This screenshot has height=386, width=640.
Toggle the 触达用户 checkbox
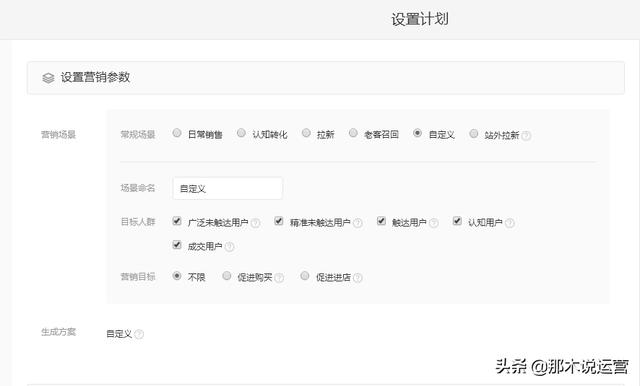coord(381,221)
